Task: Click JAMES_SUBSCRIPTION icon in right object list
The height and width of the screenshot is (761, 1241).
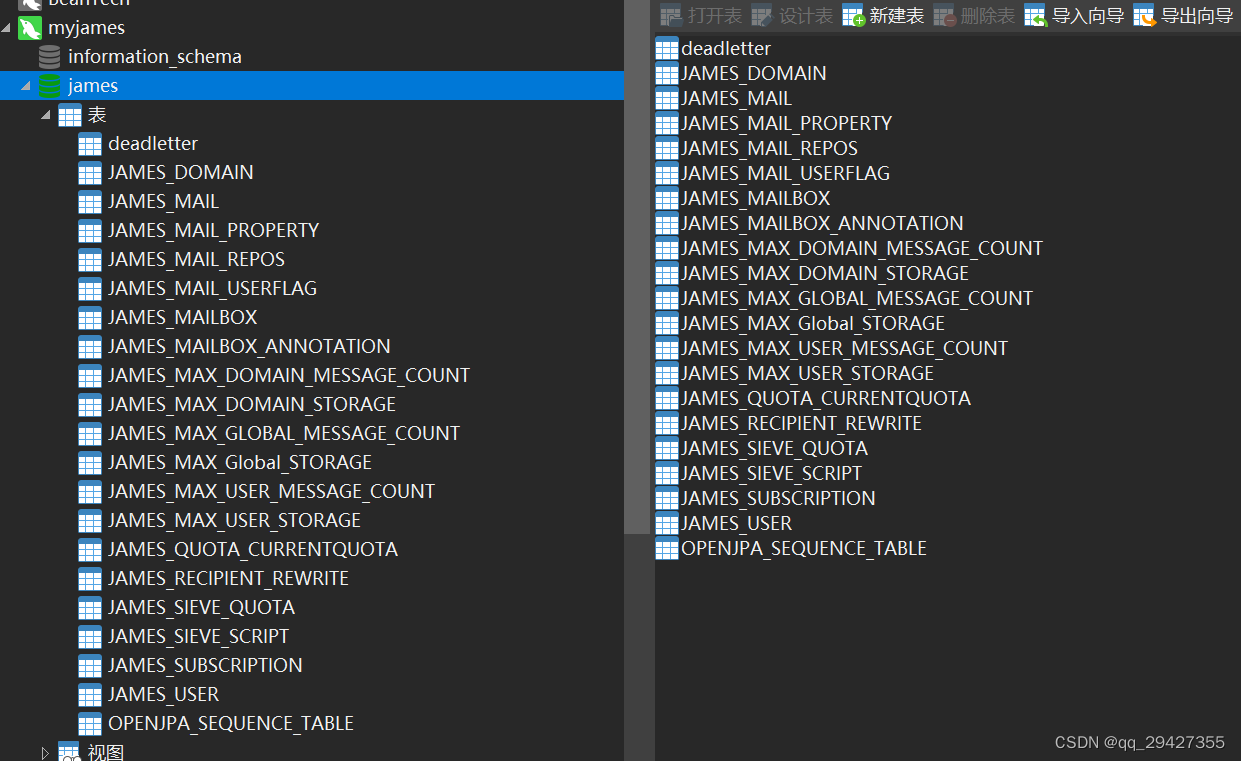Action: coord(667,498)
